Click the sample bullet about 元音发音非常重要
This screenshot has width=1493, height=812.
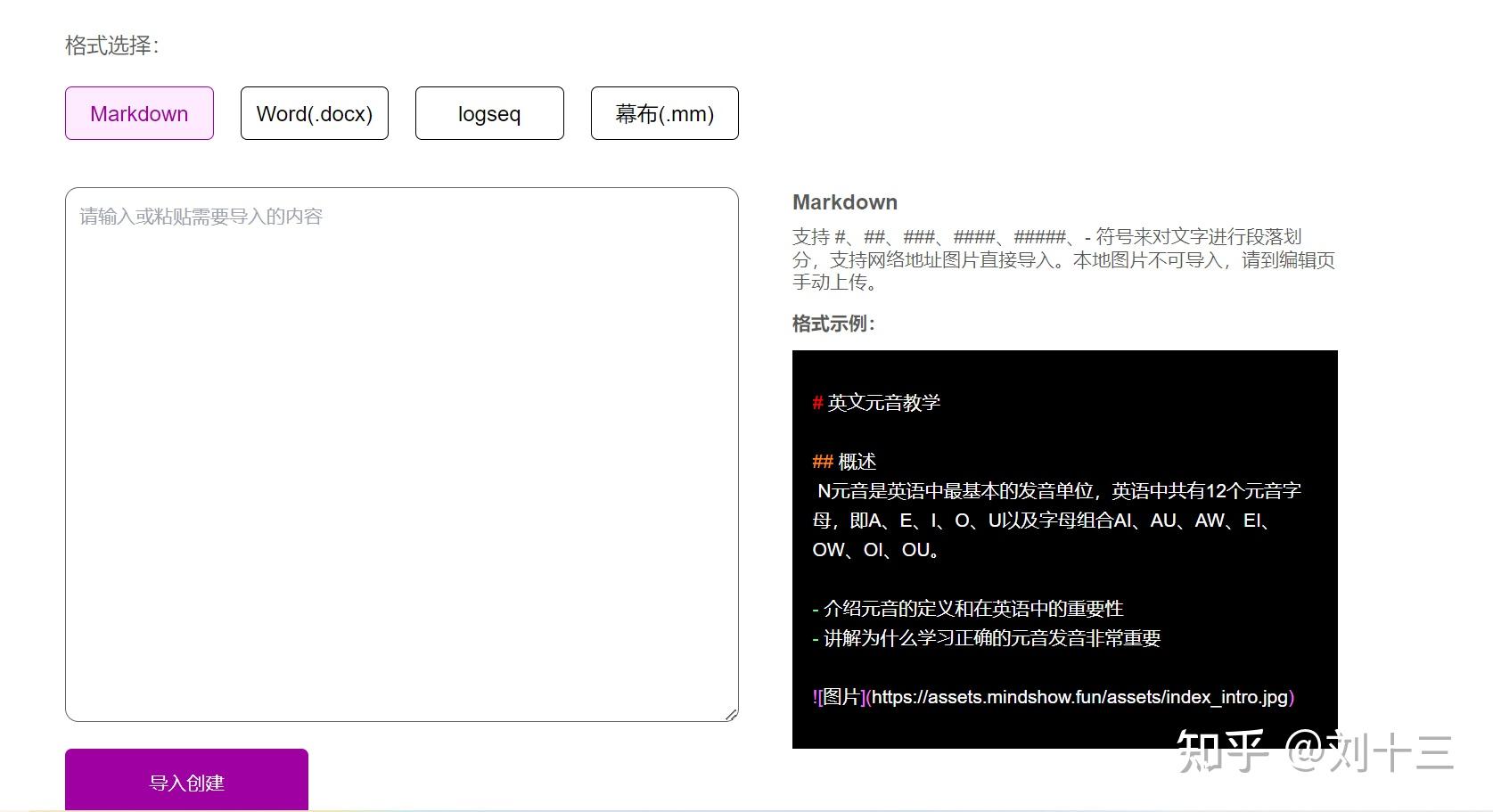(988, 637)
